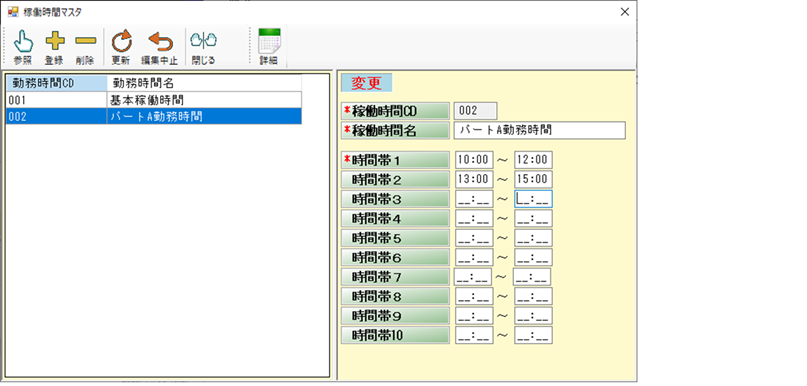Click the 稼働時間名 label

click(395, 131)
